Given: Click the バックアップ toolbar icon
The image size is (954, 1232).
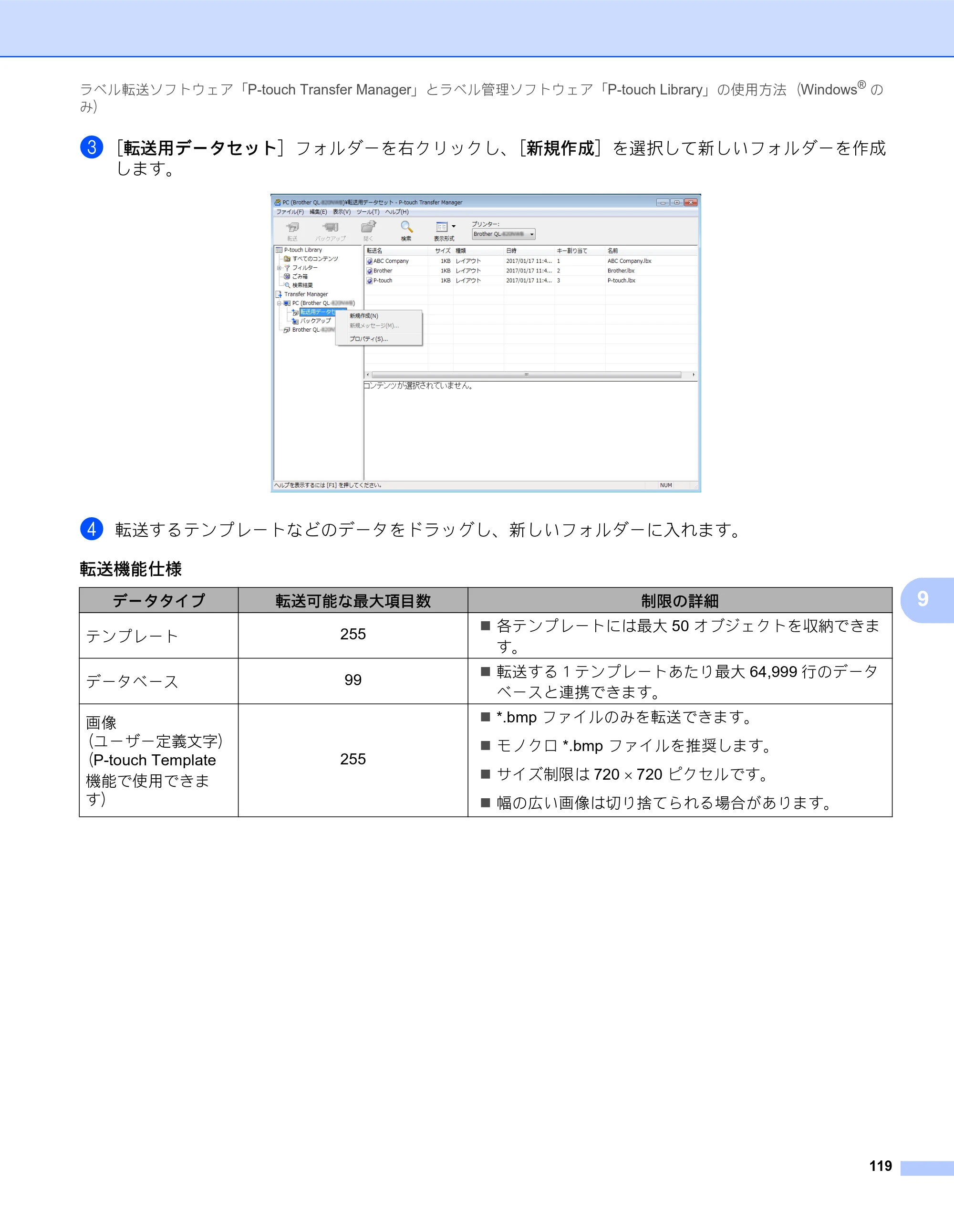Looking at the screenshot, I should [331, 227].
